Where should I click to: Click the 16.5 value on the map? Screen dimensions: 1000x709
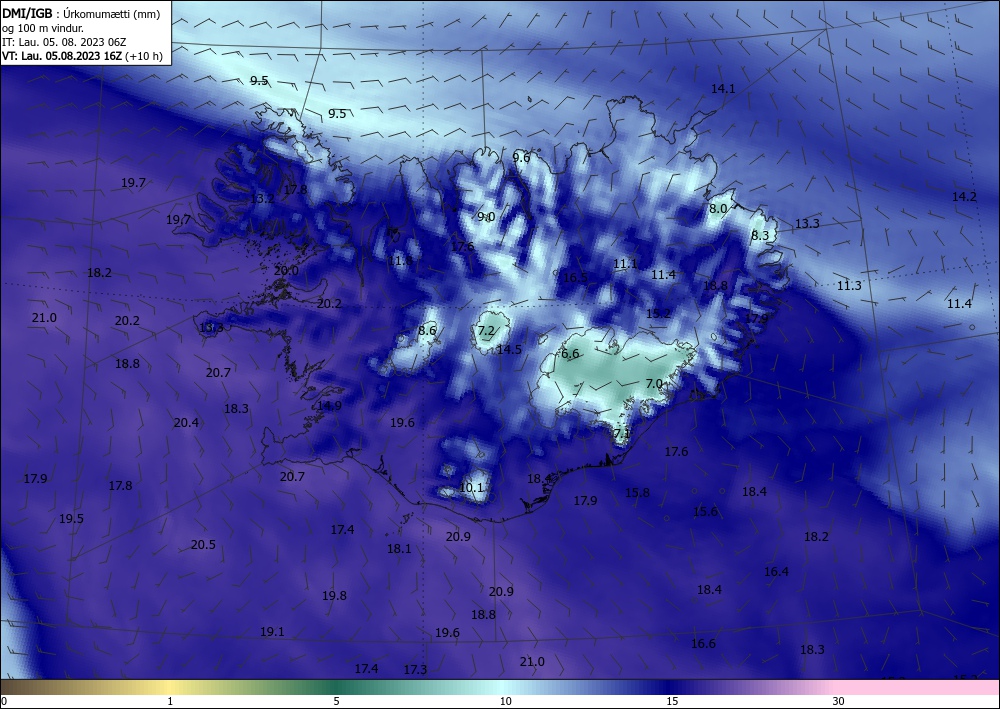click(575, 277)
